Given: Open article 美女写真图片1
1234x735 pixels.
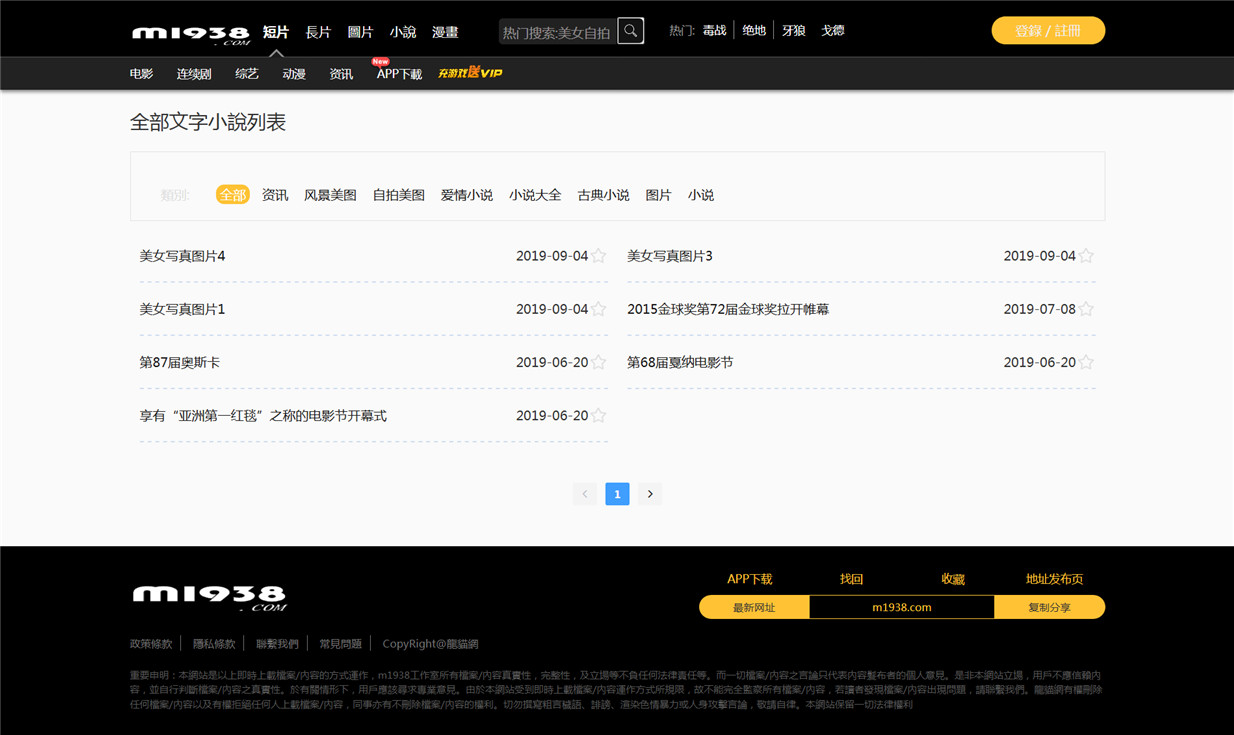Looking at the screenshot, I should tap(182, 309).
